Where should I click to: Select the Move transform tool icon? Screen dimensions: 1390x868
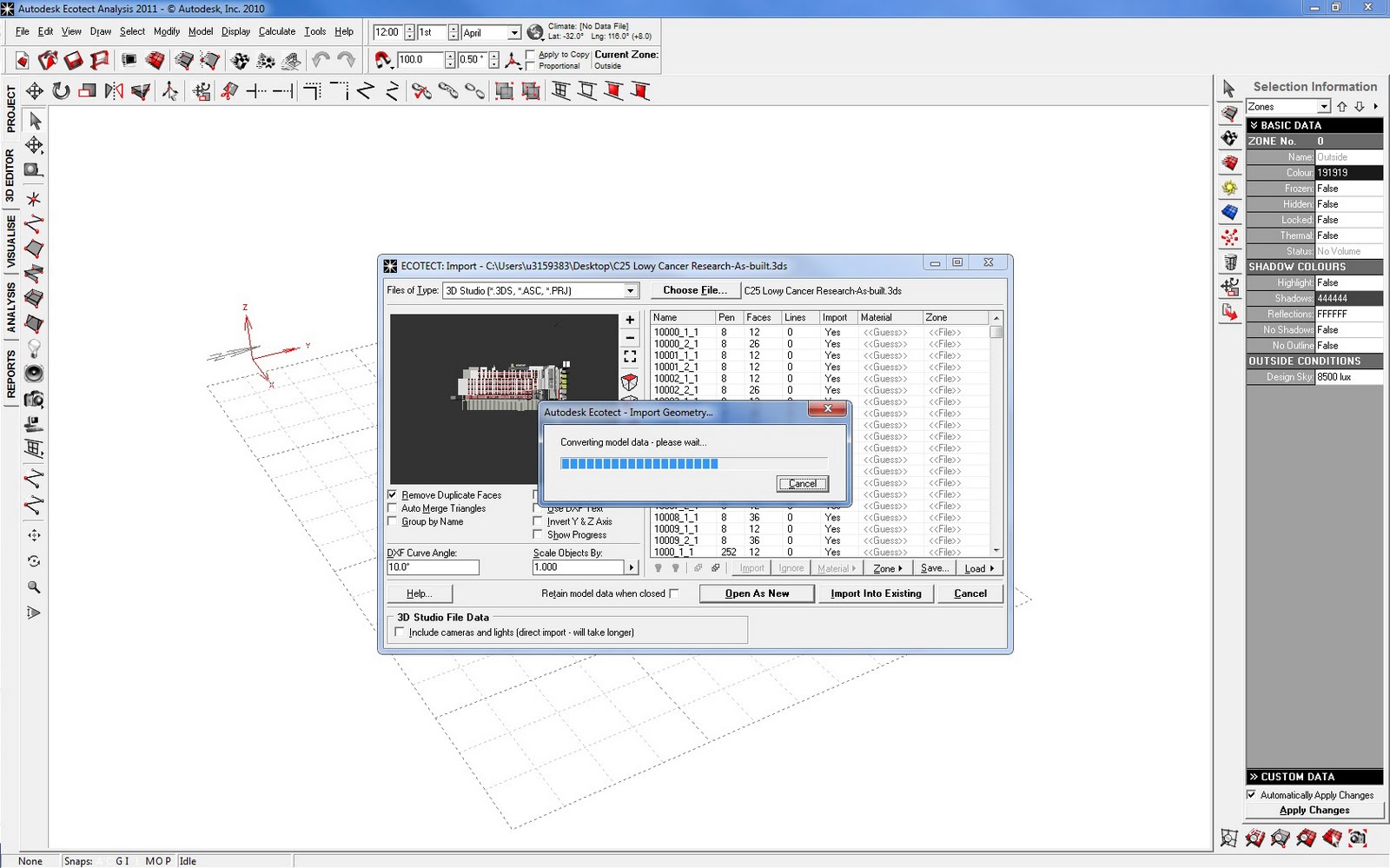click(x=35, y=90)
